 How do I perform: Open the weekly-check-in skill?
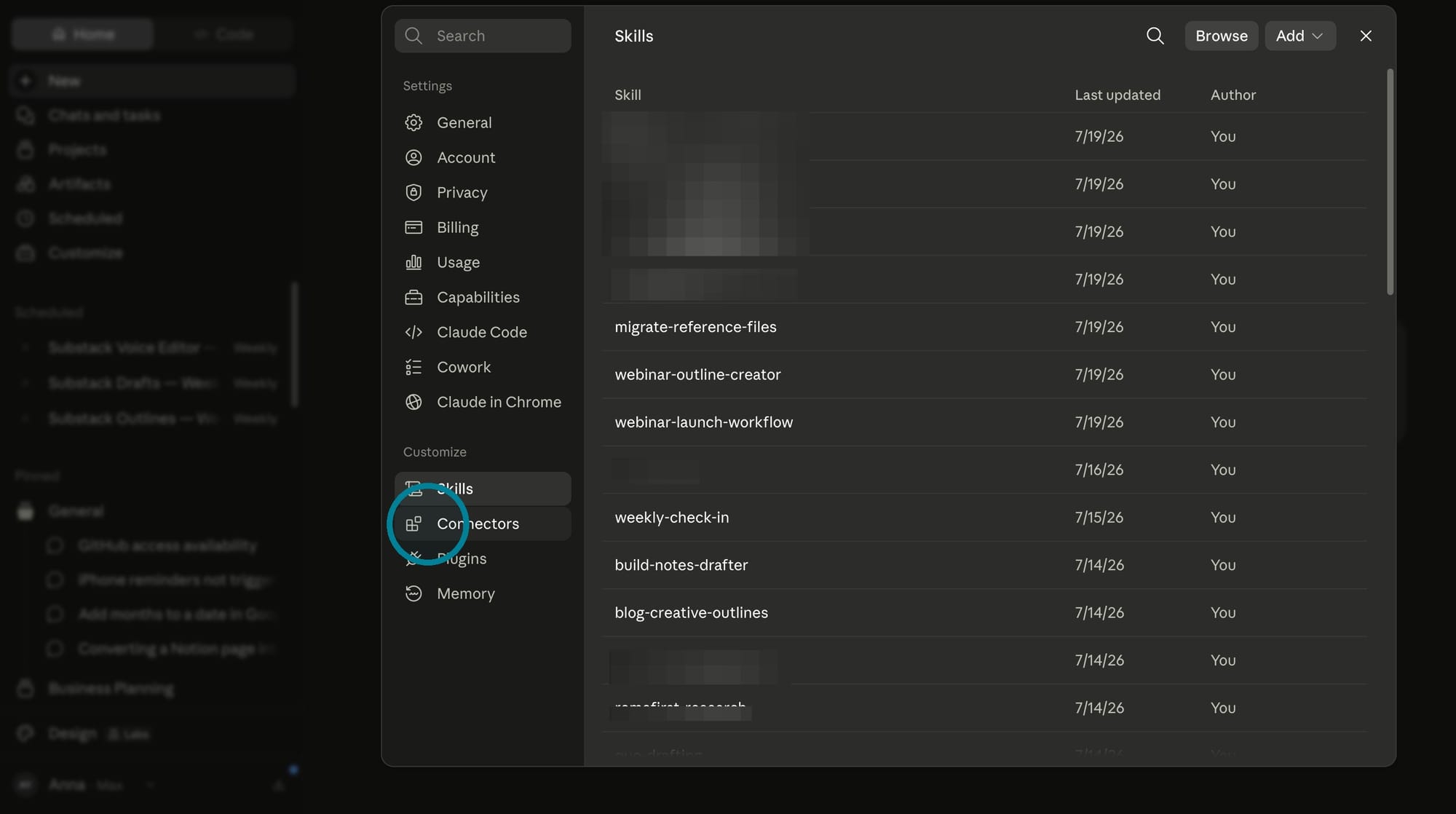tap(984, 518)
